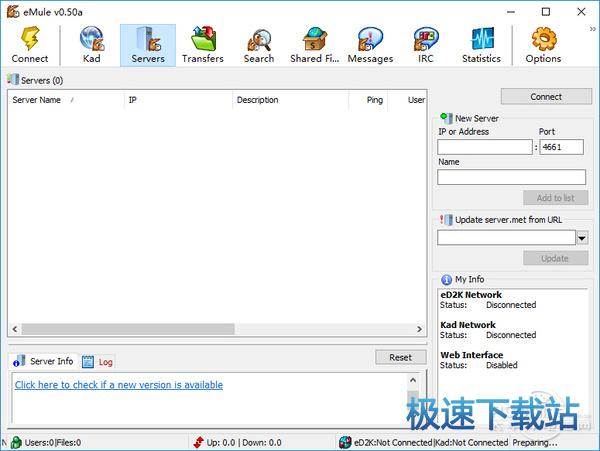The width and height of the screenshot is (600, 451).
Task: Switch to the Server Info tab
Action: pos(43,361)
